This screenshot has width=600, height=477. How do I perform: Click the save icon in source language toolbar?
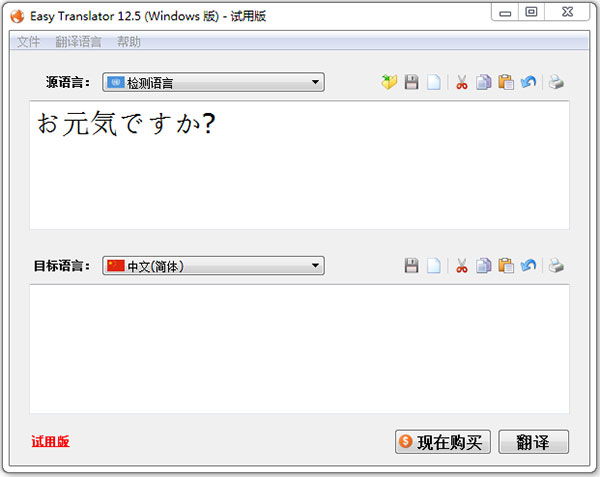[411, 82]
